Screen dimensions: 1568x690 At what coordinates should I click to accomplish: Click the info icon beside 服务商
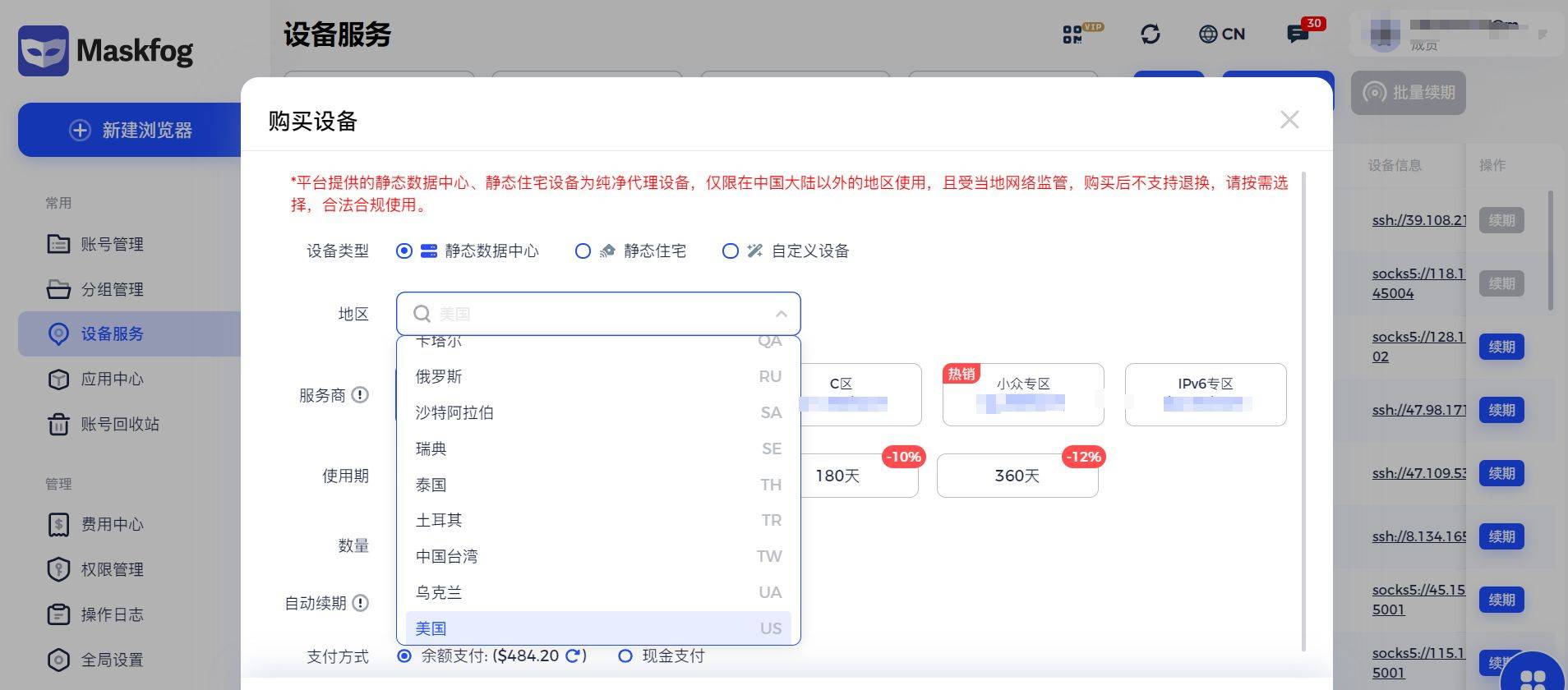[x=360, y=395]
